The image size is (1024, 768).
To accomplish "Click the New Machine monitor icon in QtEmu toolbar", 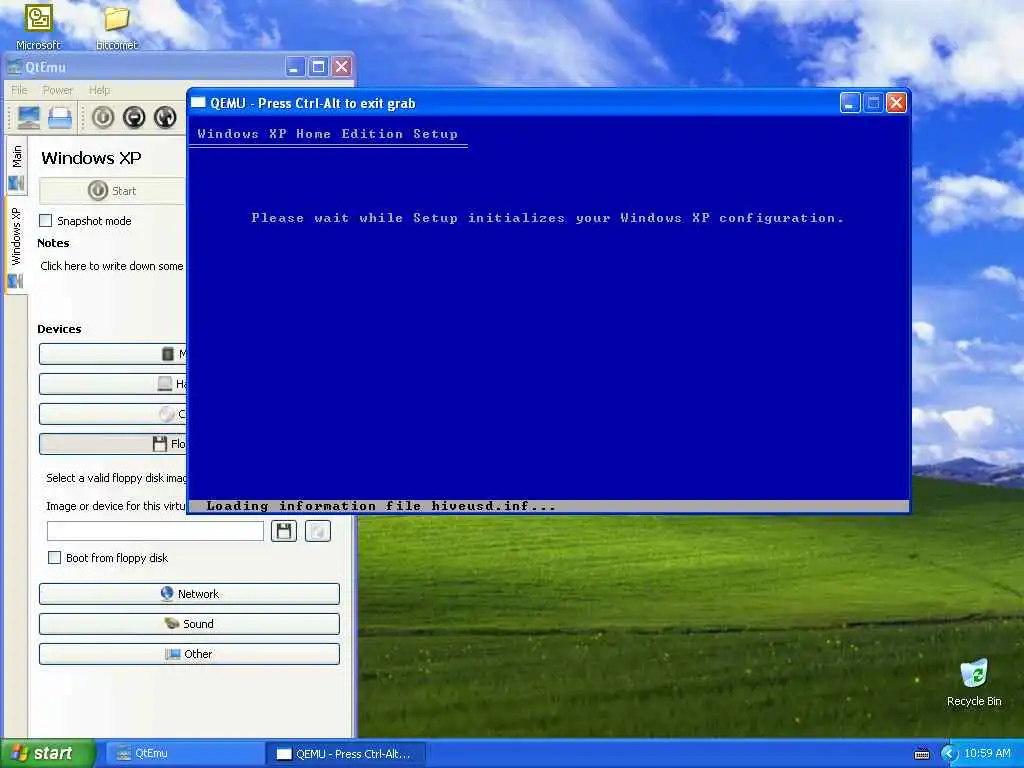I will [29, 117].
